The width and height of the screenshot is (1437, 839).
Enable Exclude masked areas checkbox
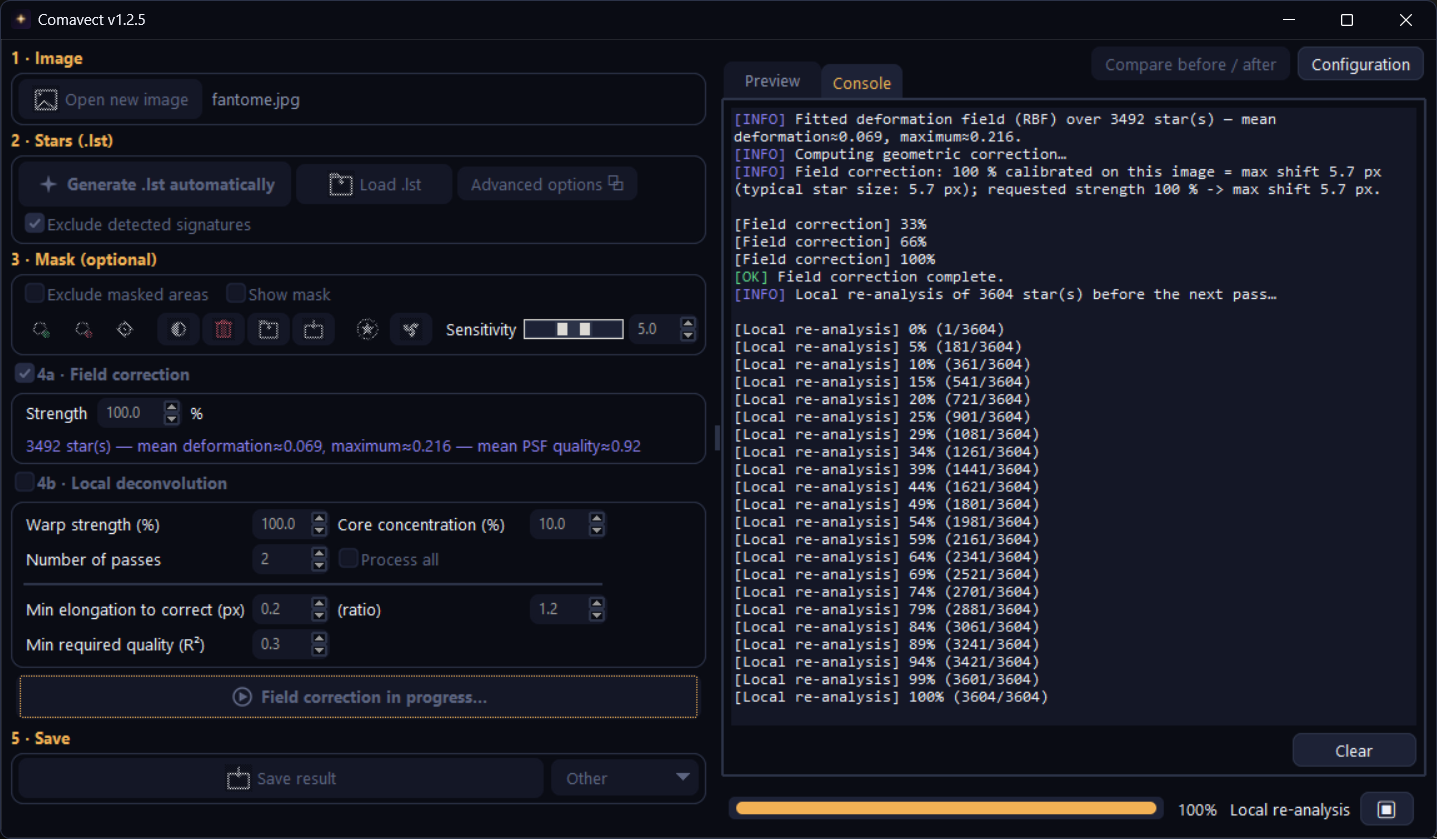click(x=35, y=294)
